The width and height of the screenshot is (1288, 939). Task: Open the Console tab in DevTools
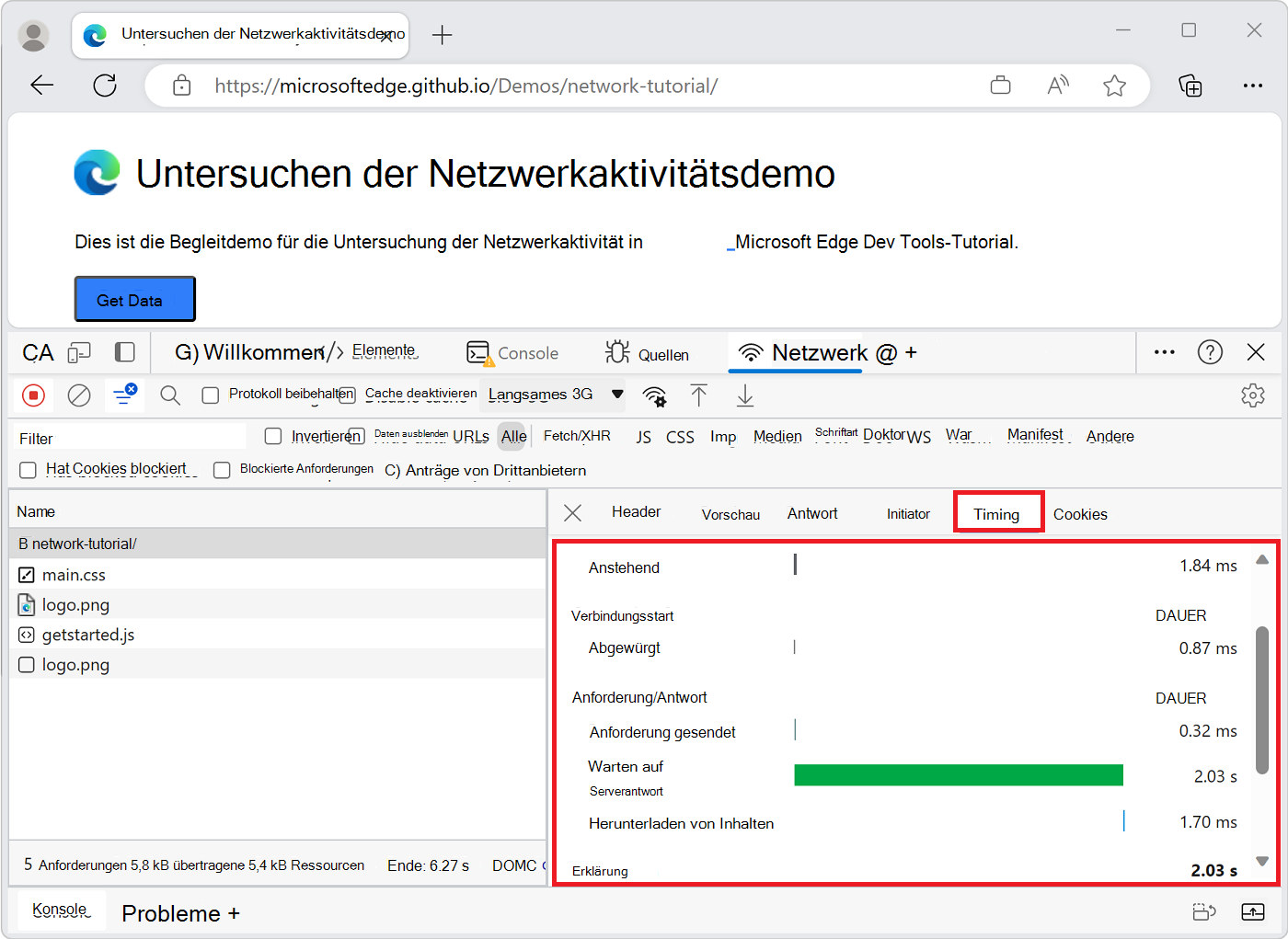point(512,353)
